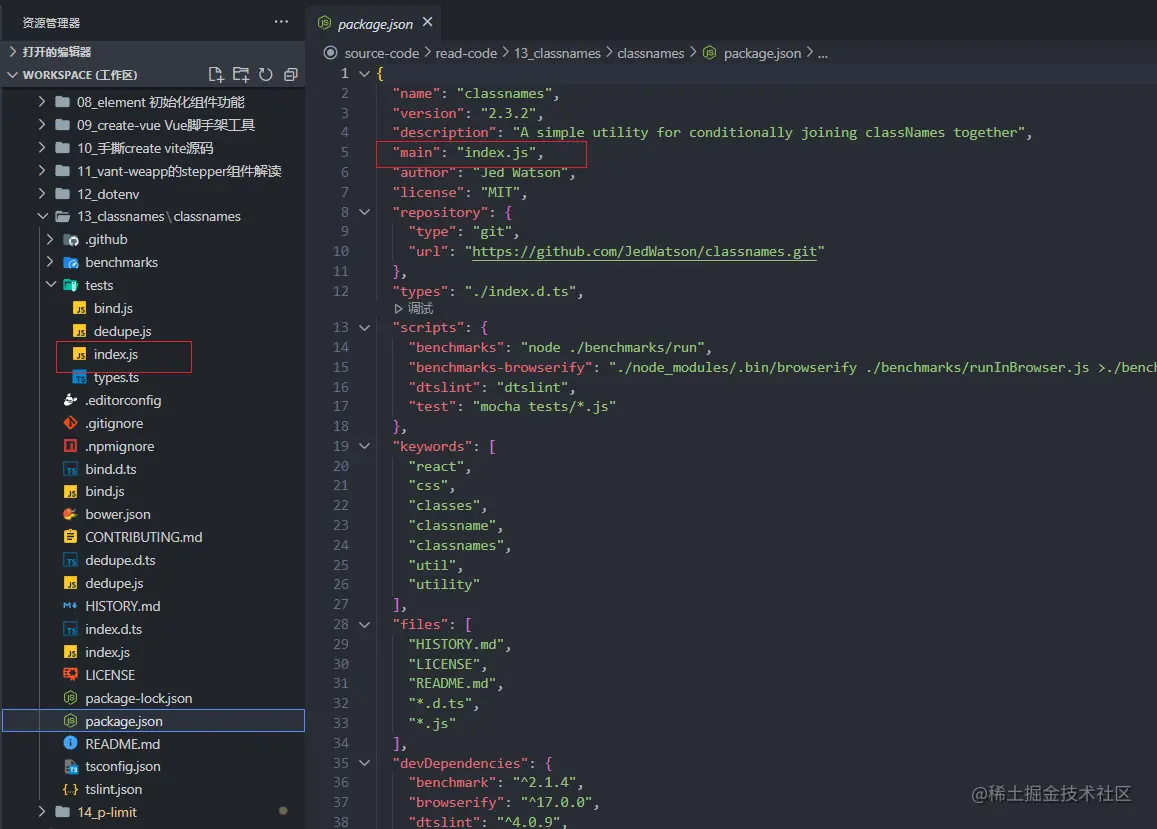Fold the devDependencies block at line 35

pyautogui.click(x=365, y=763)
